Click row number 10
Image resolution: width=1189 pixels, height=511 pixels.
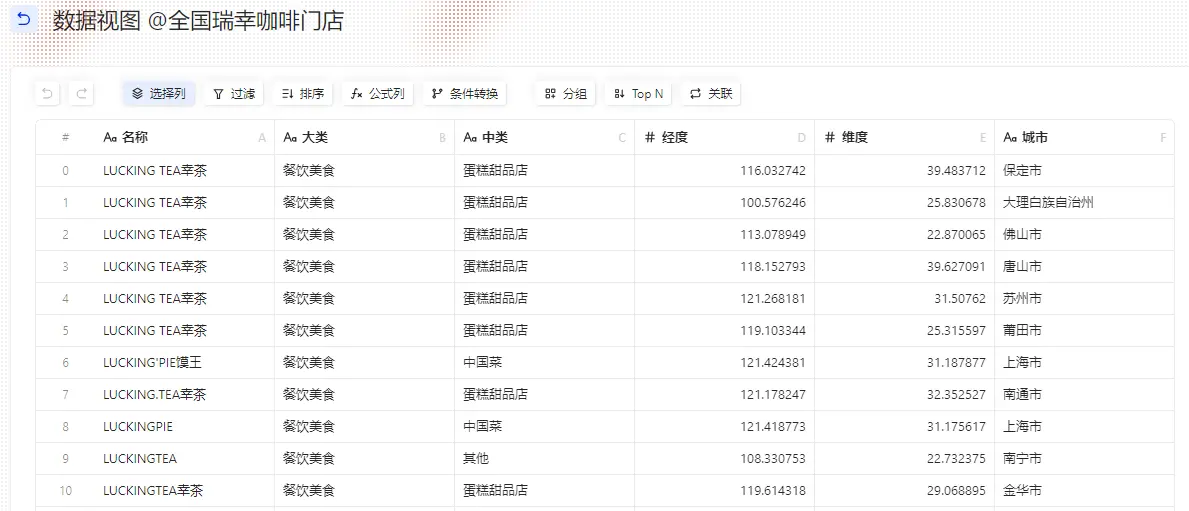pyautogui.click(x=66, y=491)
